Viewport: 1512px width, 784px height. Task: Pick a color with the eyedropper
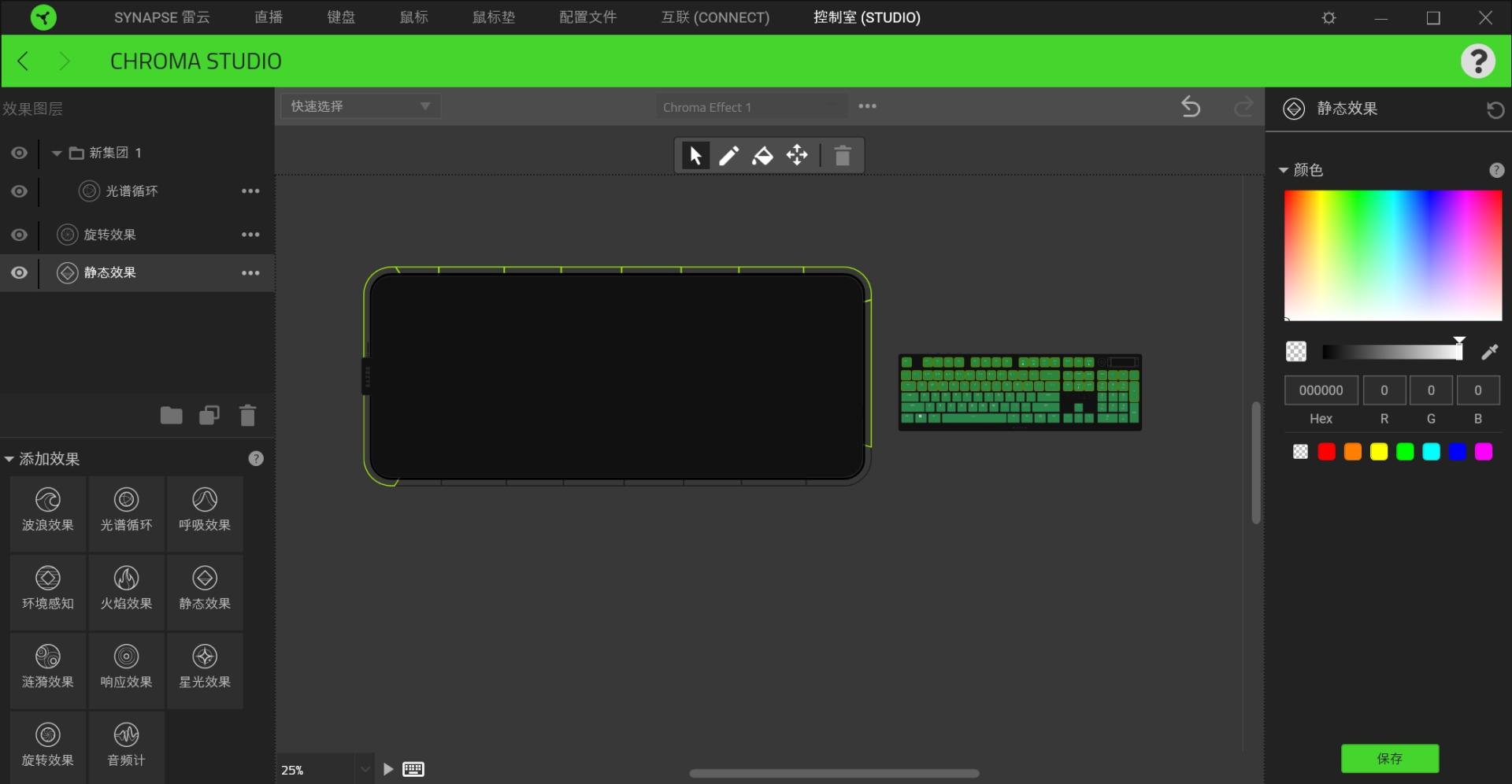coord(1489,352)
